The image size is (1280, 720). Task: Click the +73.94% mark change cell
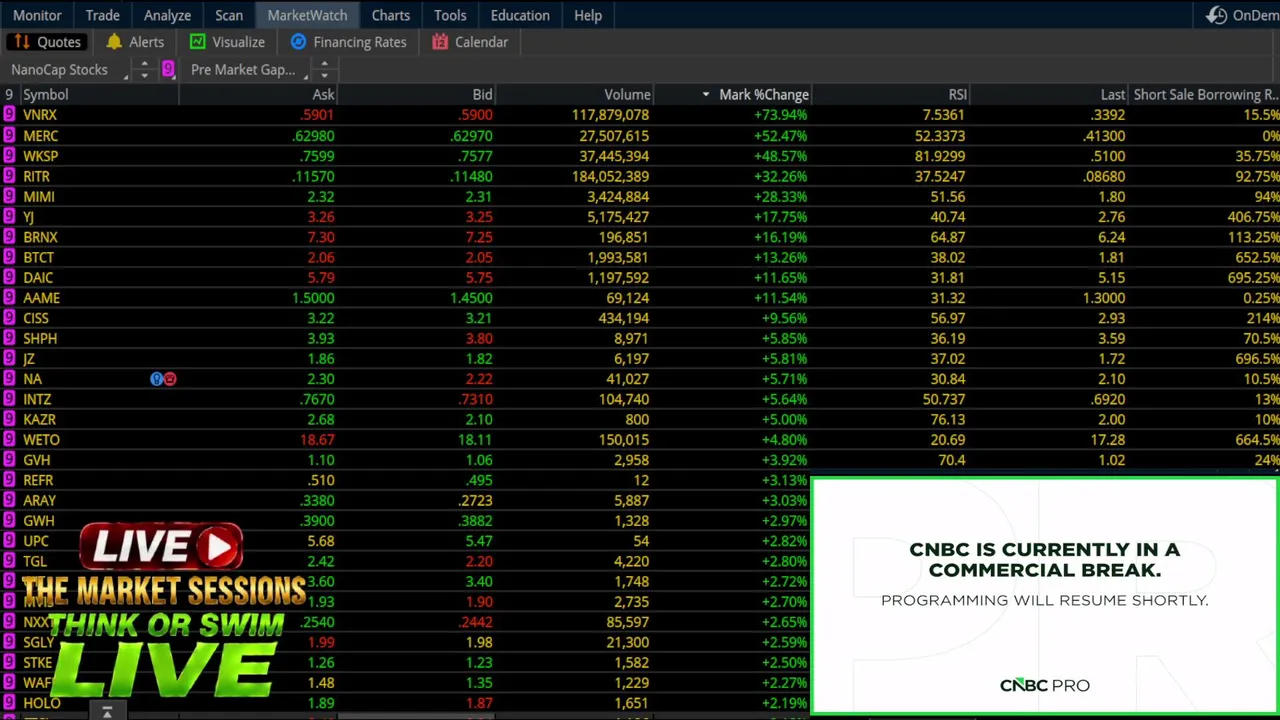(780, 115)
